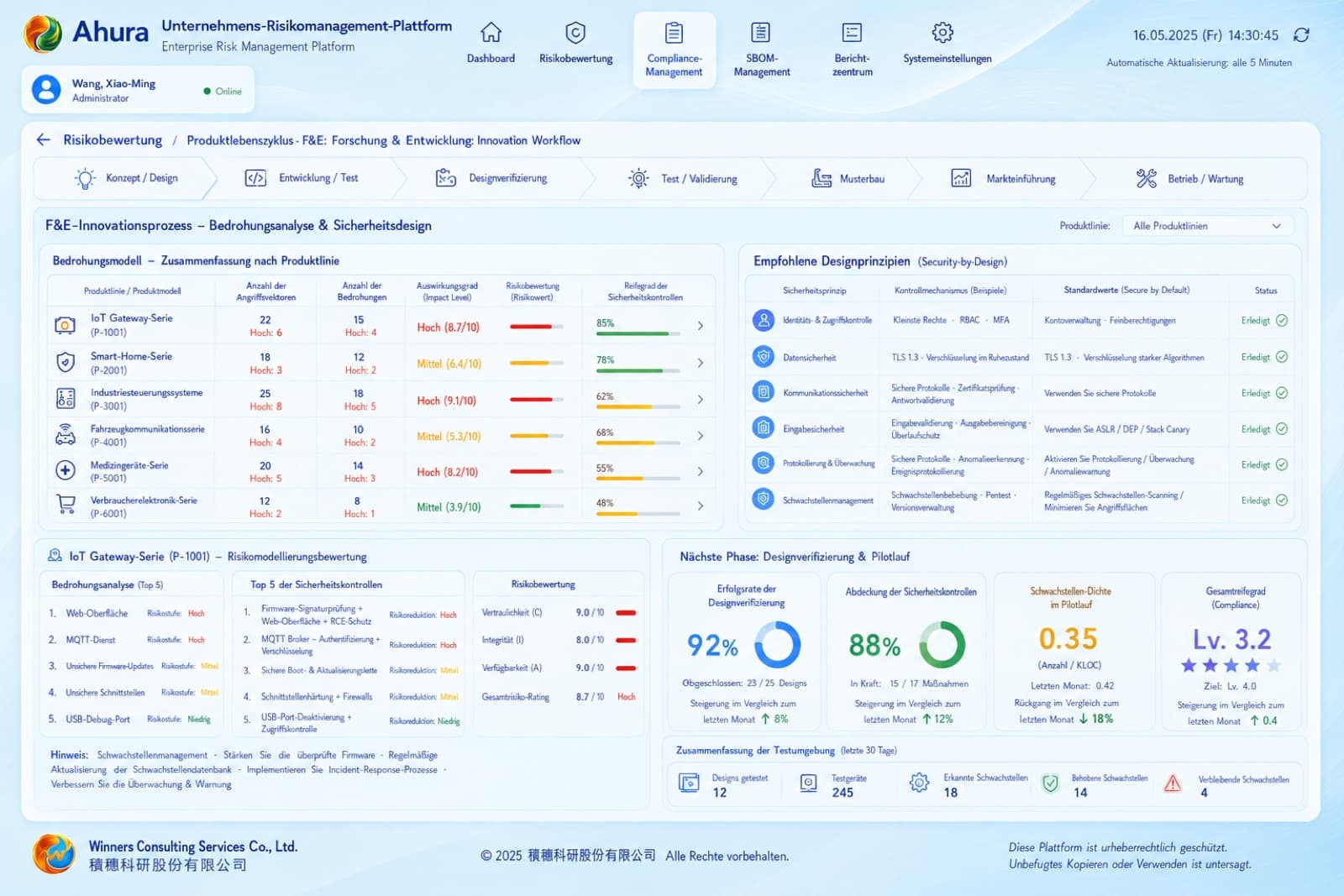Click the Smart-Home-Serie shield icon

point(65,362)
